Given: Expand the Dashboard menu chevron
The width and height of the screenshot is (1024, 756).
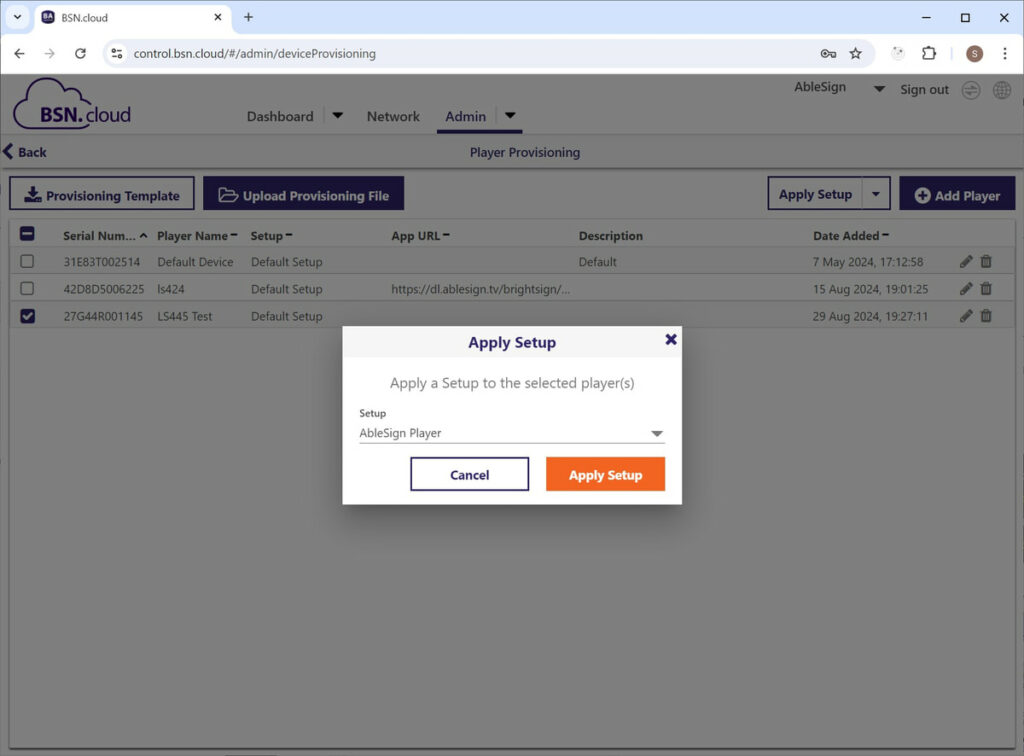Looking at the screenshot, I should 337,115.
